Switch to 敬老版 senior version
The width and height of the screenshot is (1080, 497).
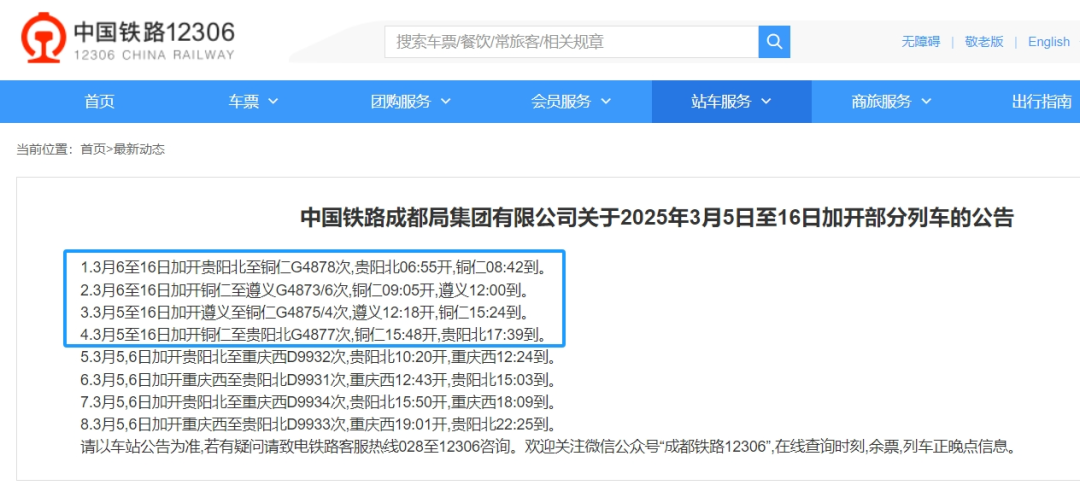[984, 42]
